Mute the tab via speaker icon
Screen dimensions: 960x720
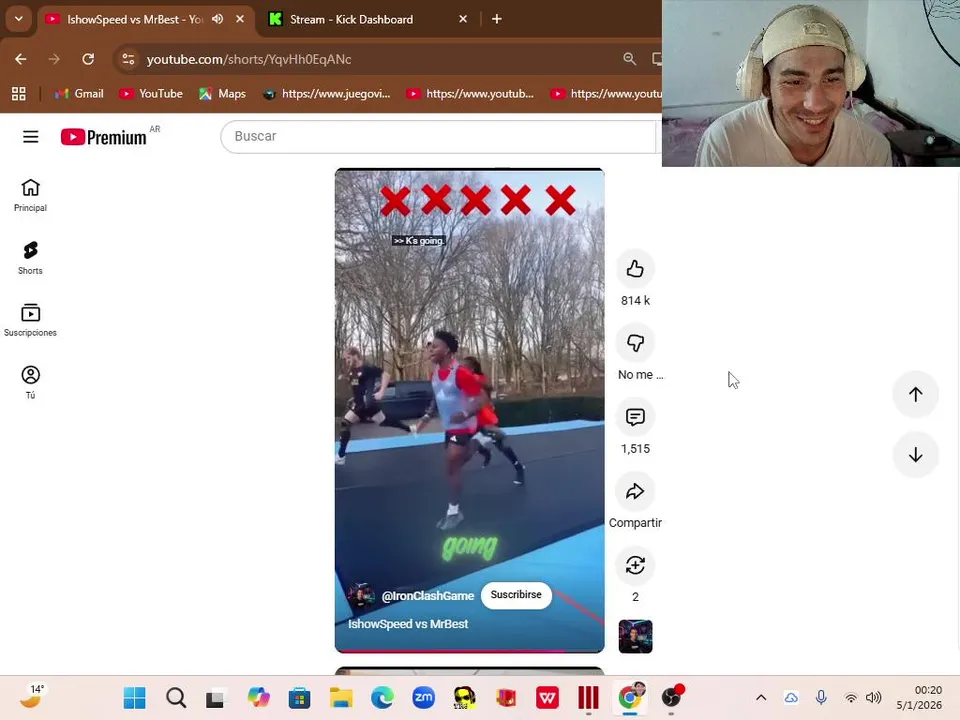click(217, 19)
